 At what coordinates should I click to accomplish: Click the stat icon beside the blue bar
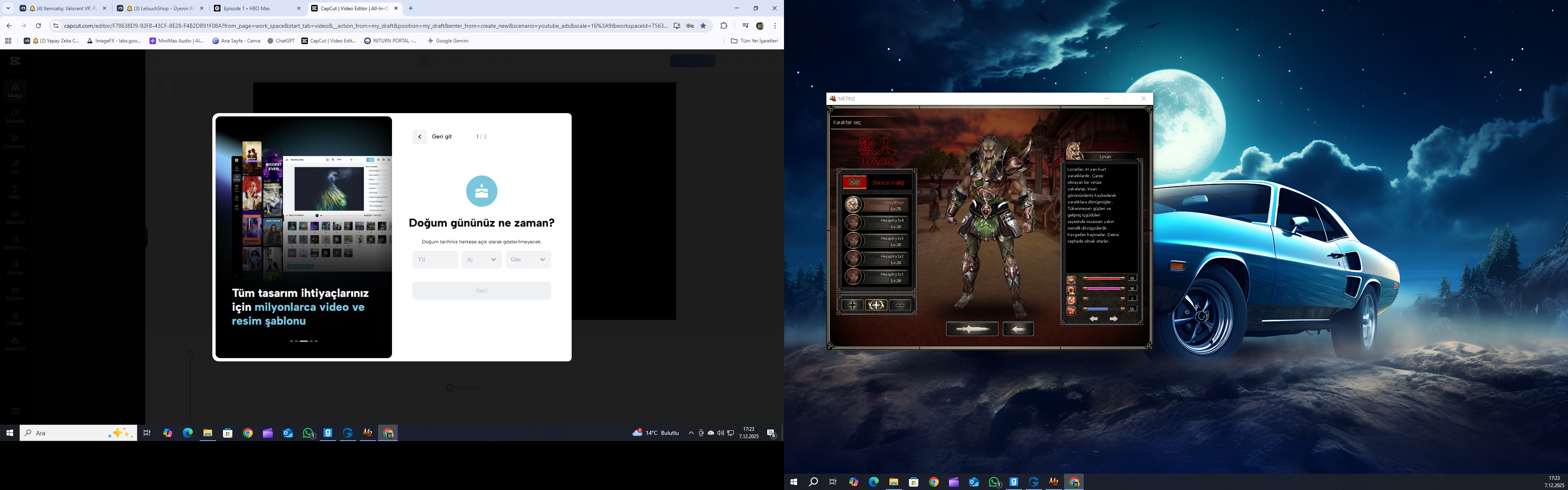[1071, 311]
